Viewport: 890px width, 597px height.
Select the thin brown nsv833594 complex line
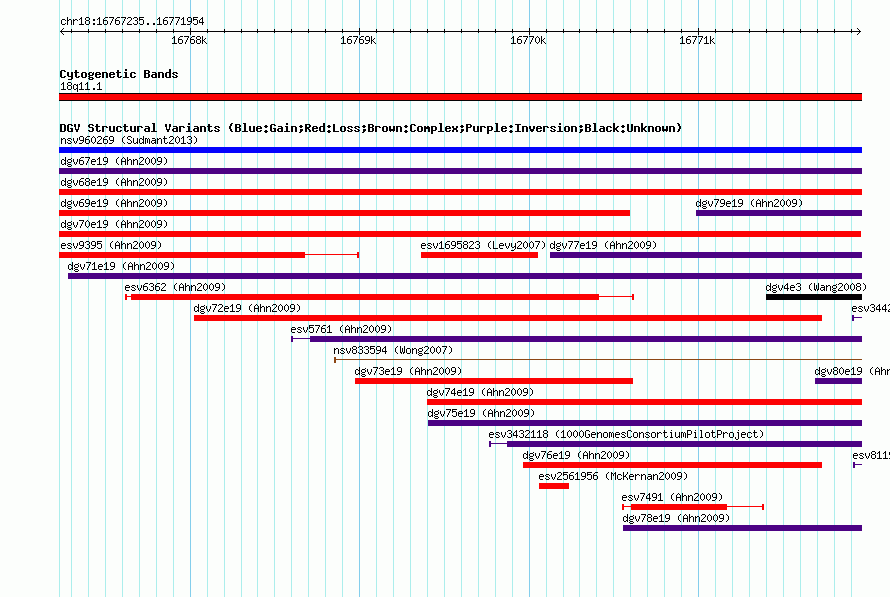(598, 360)
